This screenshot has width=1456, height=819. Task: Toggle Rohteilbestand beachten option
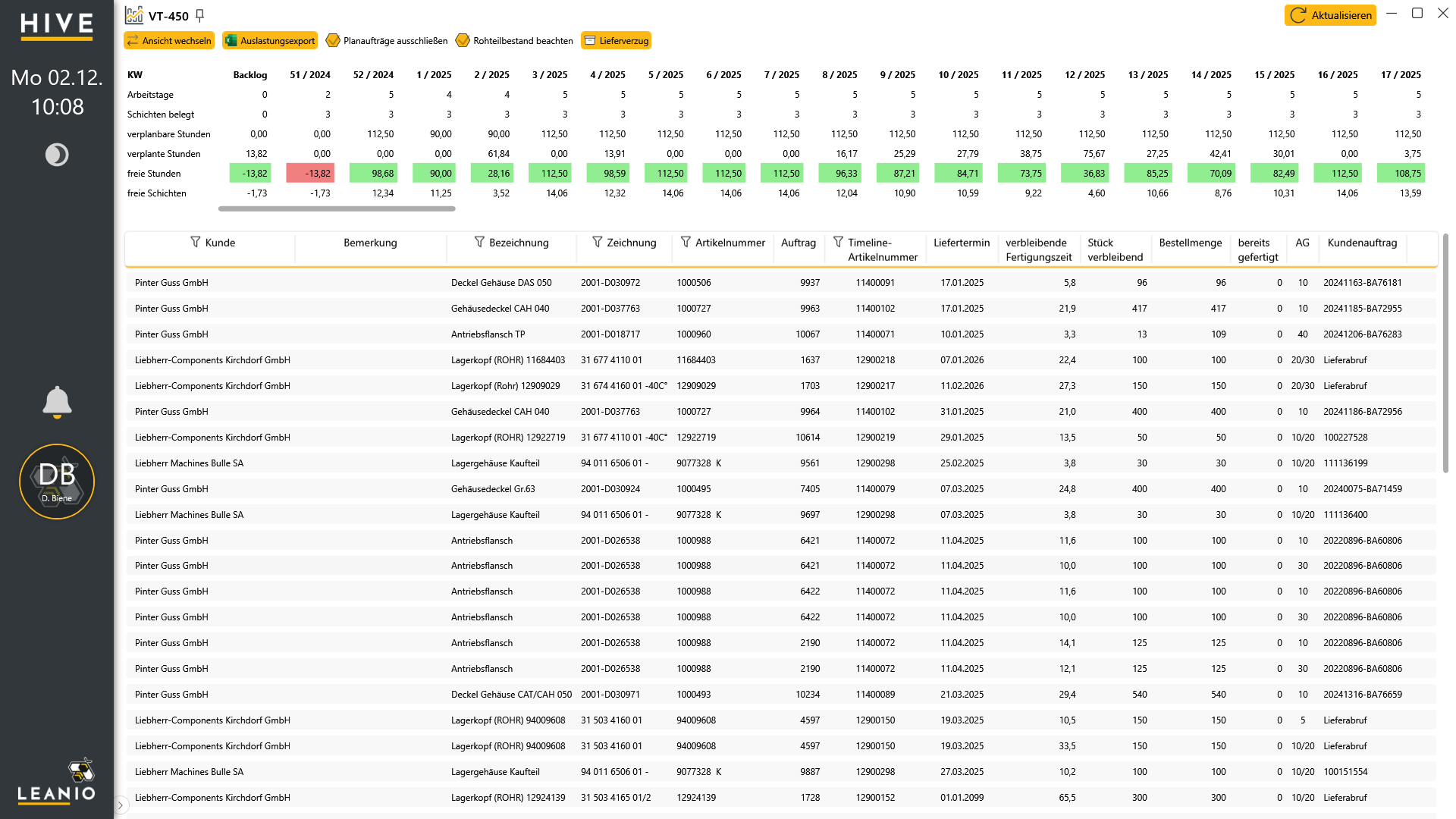(515, 40)
